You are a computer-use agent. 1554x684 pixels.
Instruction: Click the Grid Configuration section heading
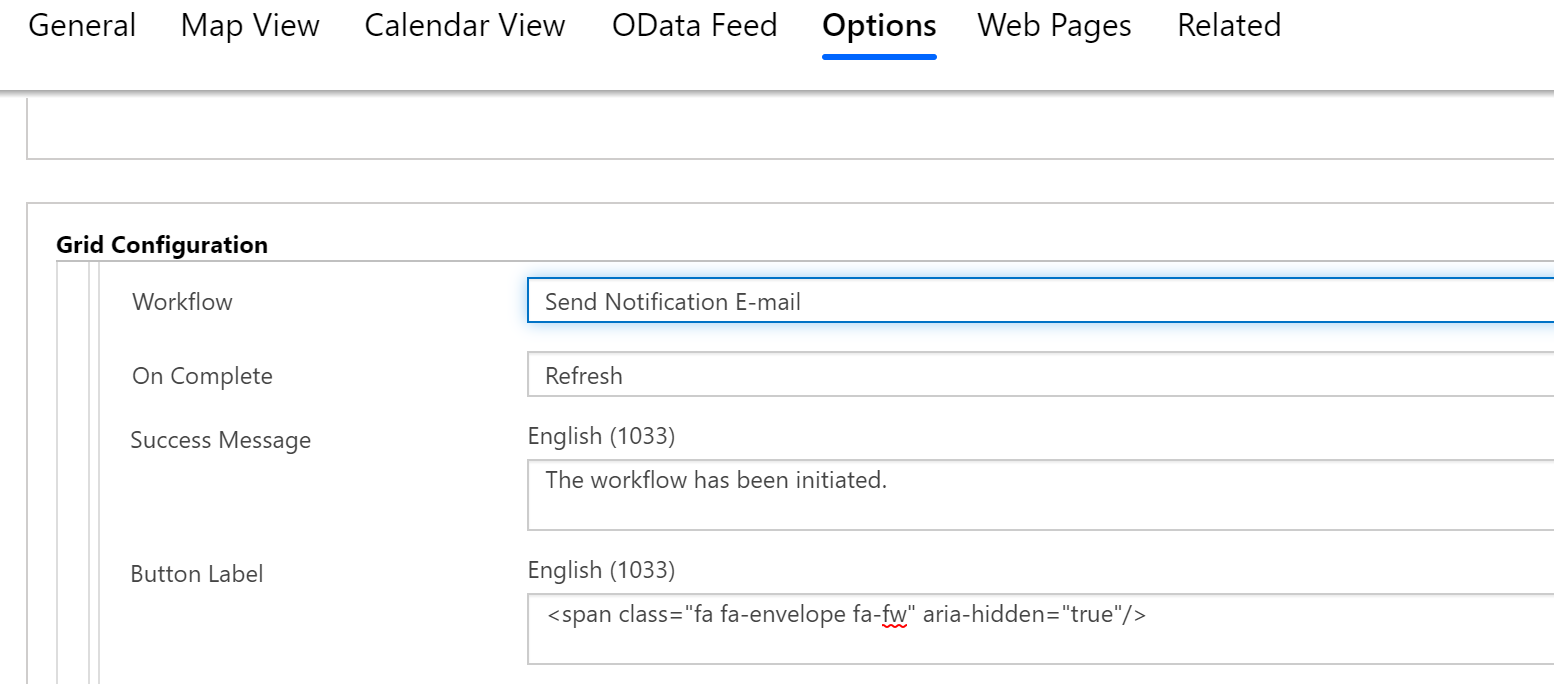(162, 245)
